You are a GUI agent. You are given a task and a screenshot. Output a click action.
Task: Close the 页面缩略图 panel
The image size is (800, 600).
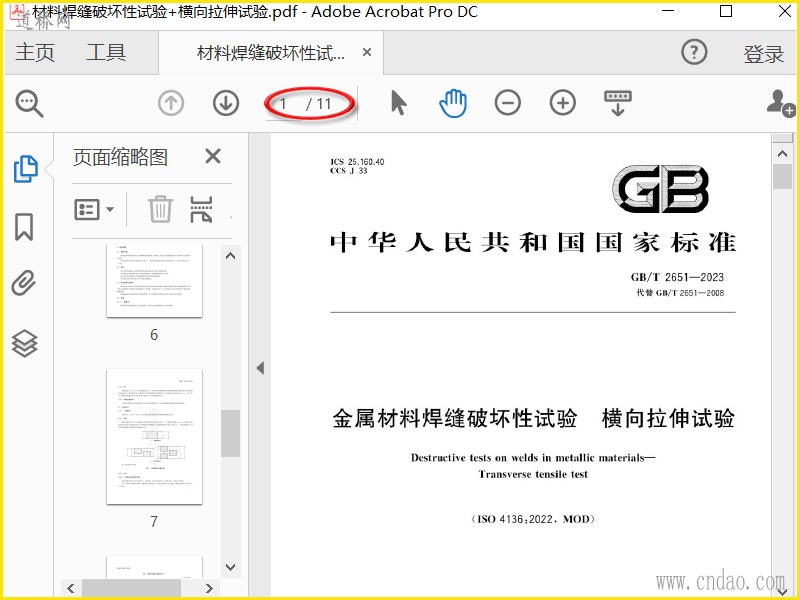(213, 156)
